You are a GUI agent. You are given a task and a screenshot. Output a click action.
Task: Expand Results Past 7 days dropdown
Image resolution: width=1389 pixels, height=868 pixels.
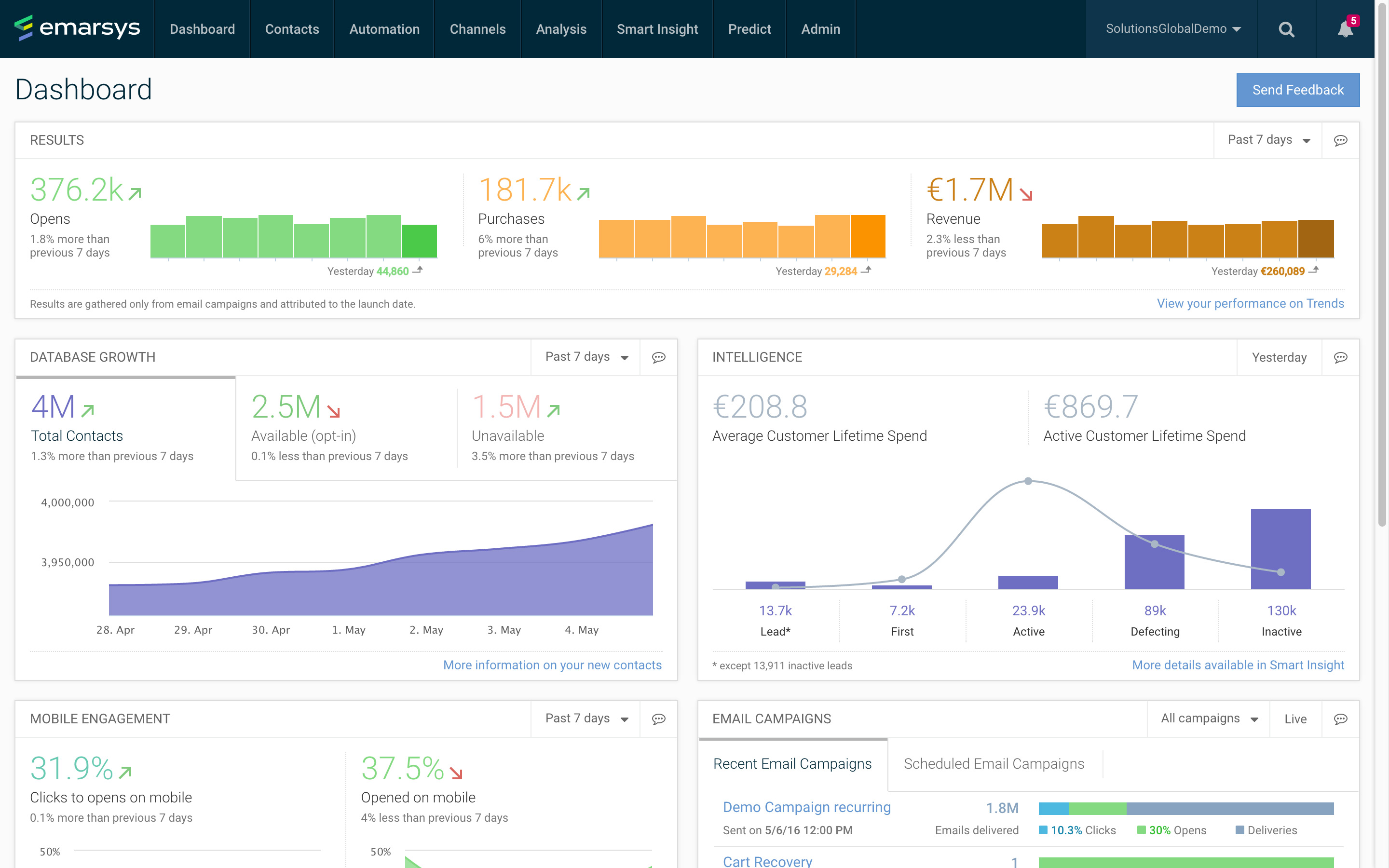[x=1268, y=141]
